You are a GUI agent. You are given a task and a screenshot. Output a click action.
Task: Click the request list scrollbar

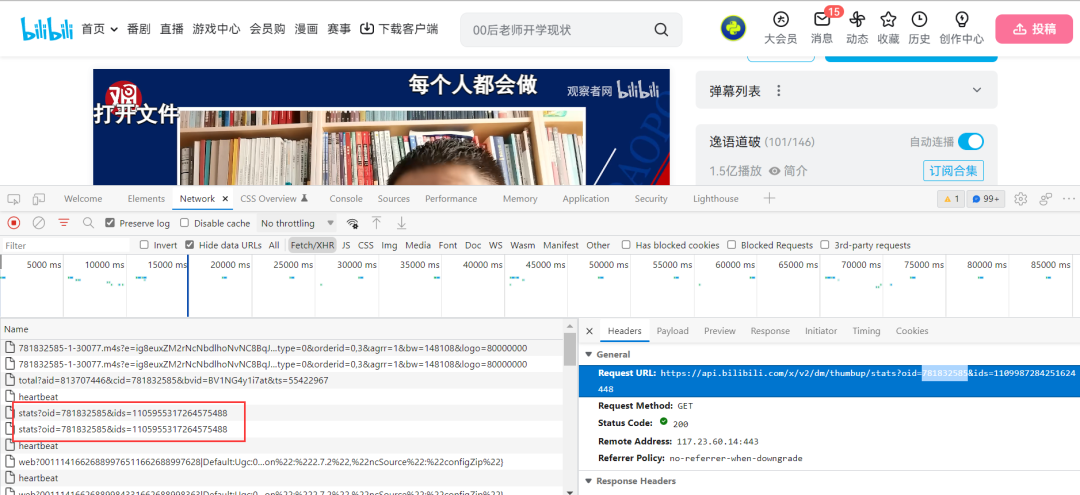click(570, 349)
